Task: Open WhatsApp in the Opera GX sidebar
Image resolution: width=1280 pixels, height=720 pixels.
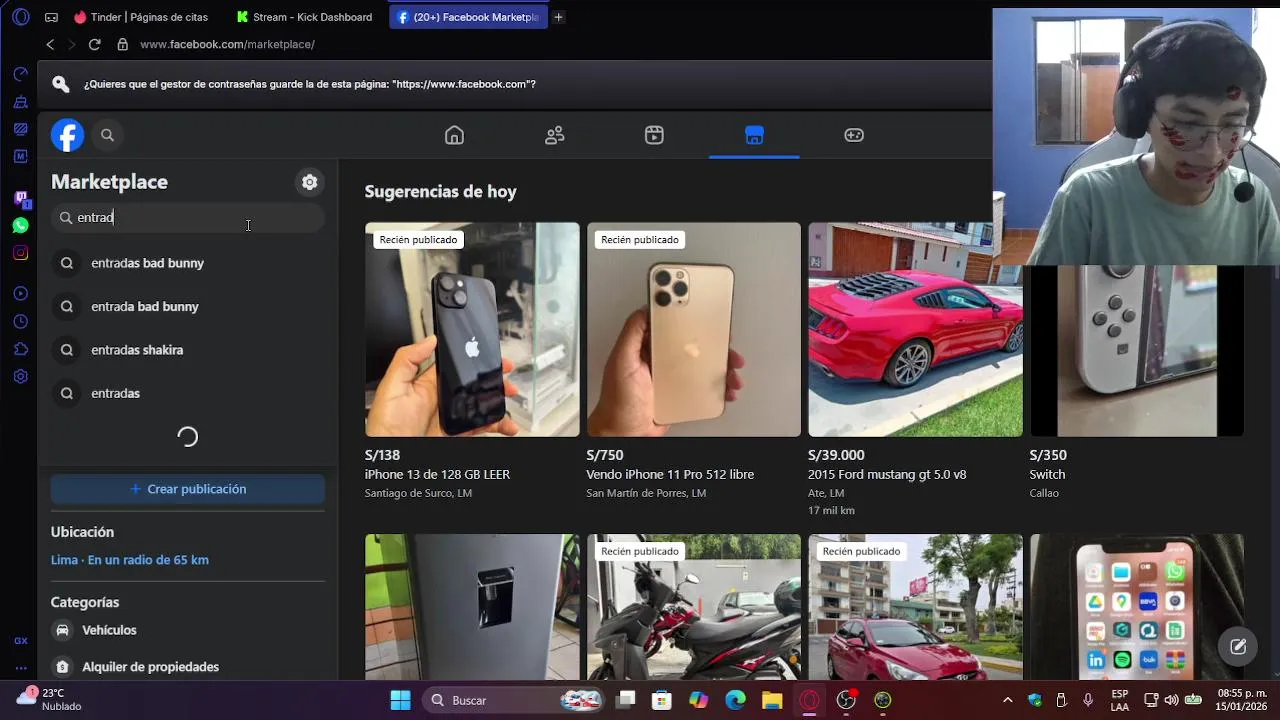Action: coord(21,226)
